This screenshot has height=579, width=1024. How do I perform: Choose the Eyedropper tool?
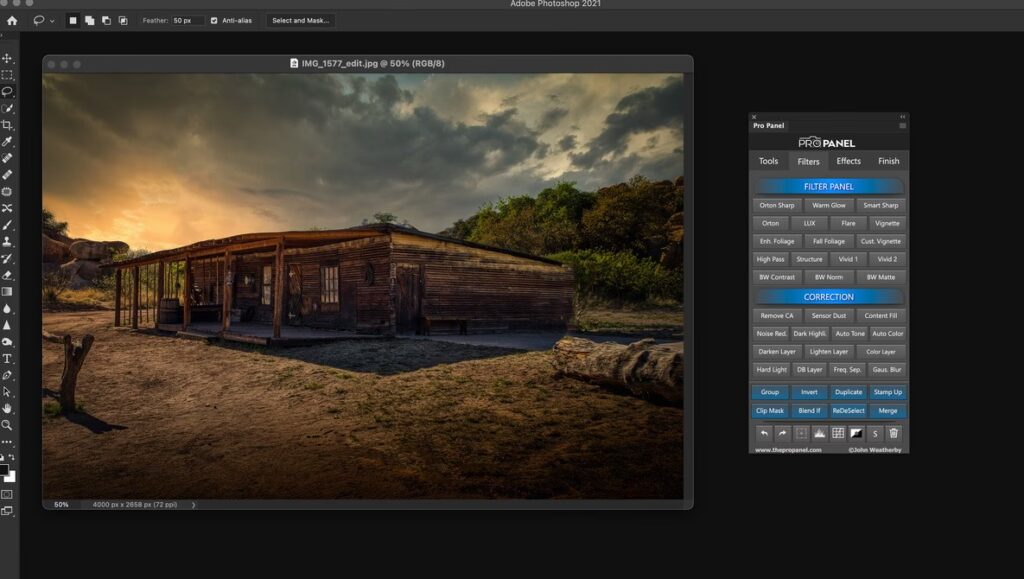click(x=7, y=141)
